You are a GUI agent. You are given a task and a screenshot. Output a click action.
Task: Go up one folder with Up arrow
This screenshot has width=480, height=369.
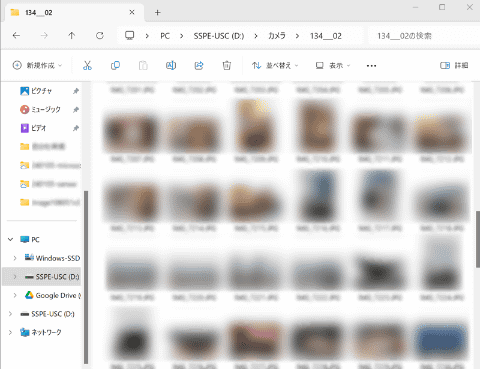click(x=72, y=35)
